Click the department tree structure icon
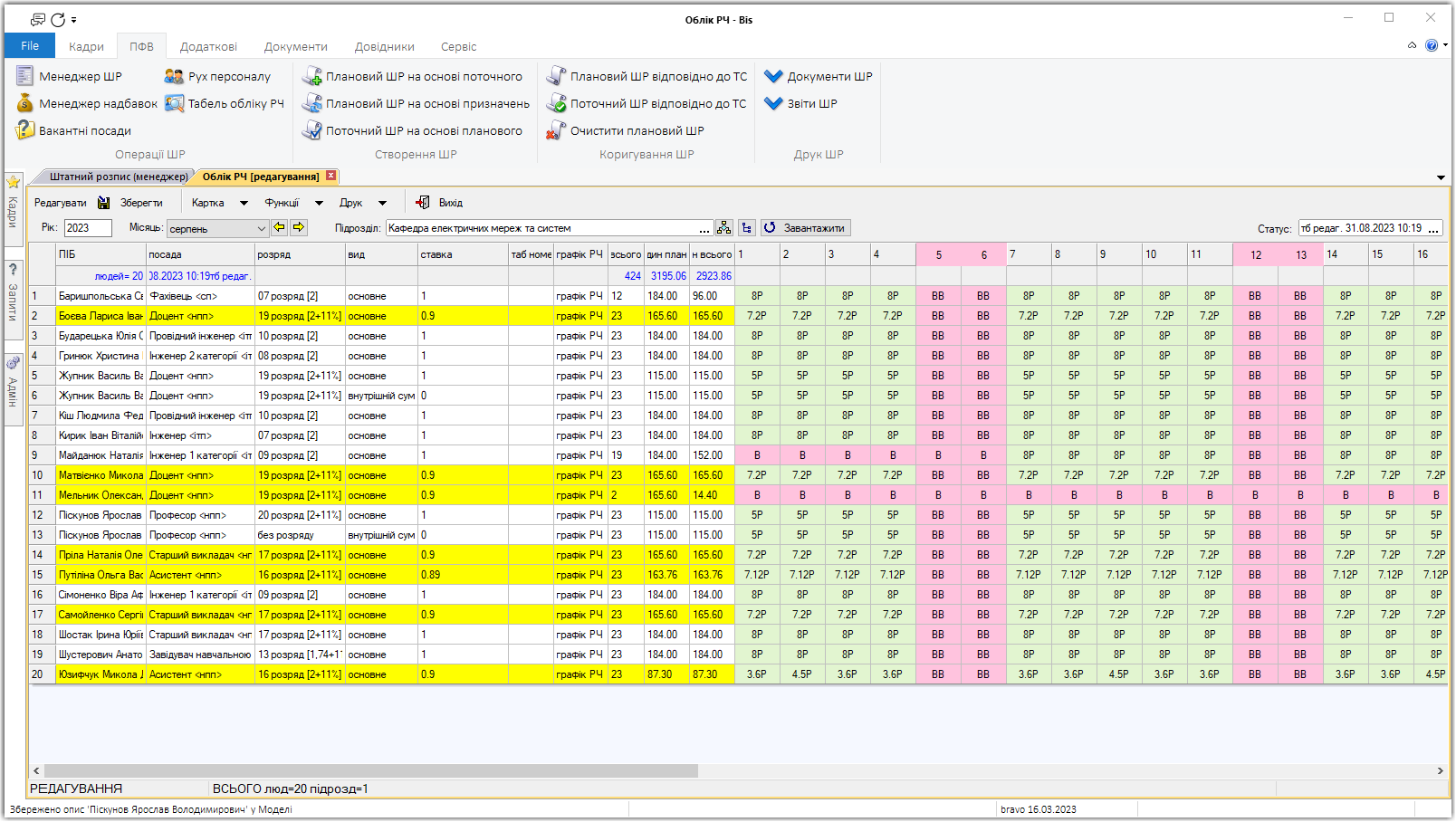 click(723, 228)
